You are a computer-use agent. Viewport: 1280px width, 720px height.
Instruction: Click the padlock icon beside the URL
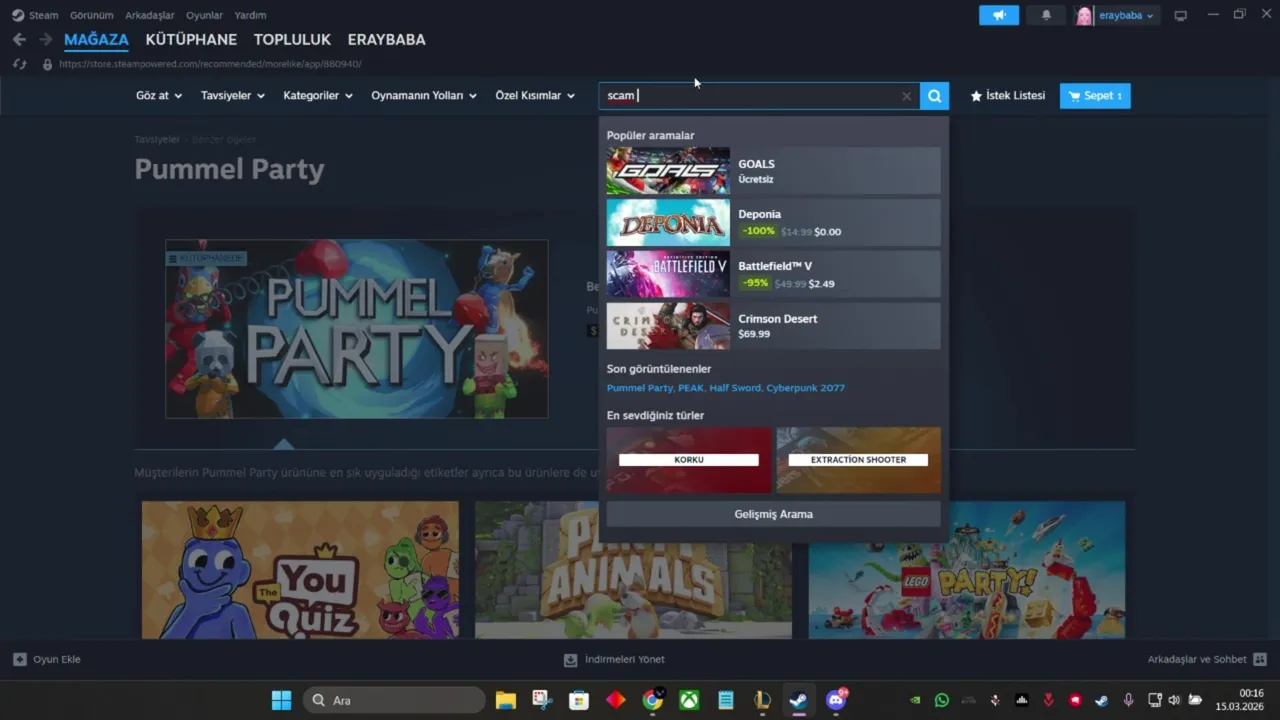tap(47, 64)
